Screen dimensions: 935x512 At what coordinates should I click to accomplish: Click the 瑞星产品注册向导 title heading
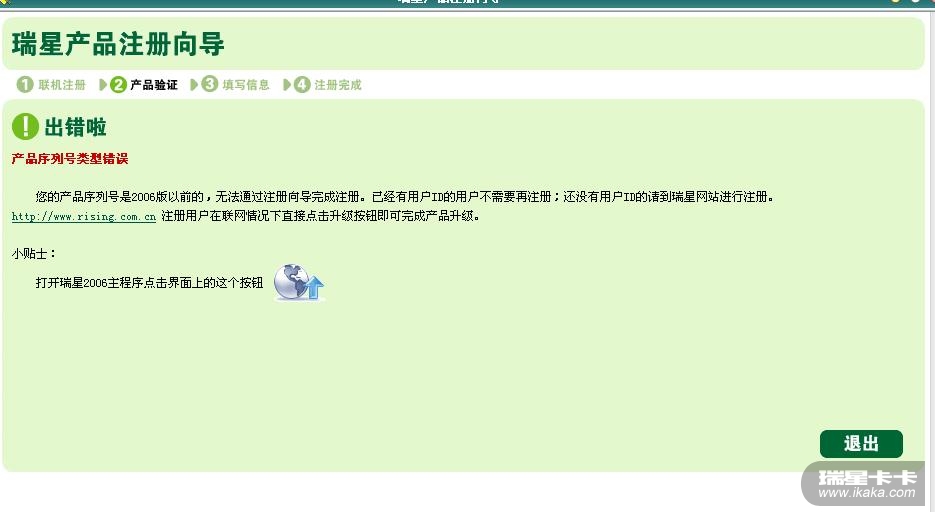click(x=118, y=44)
